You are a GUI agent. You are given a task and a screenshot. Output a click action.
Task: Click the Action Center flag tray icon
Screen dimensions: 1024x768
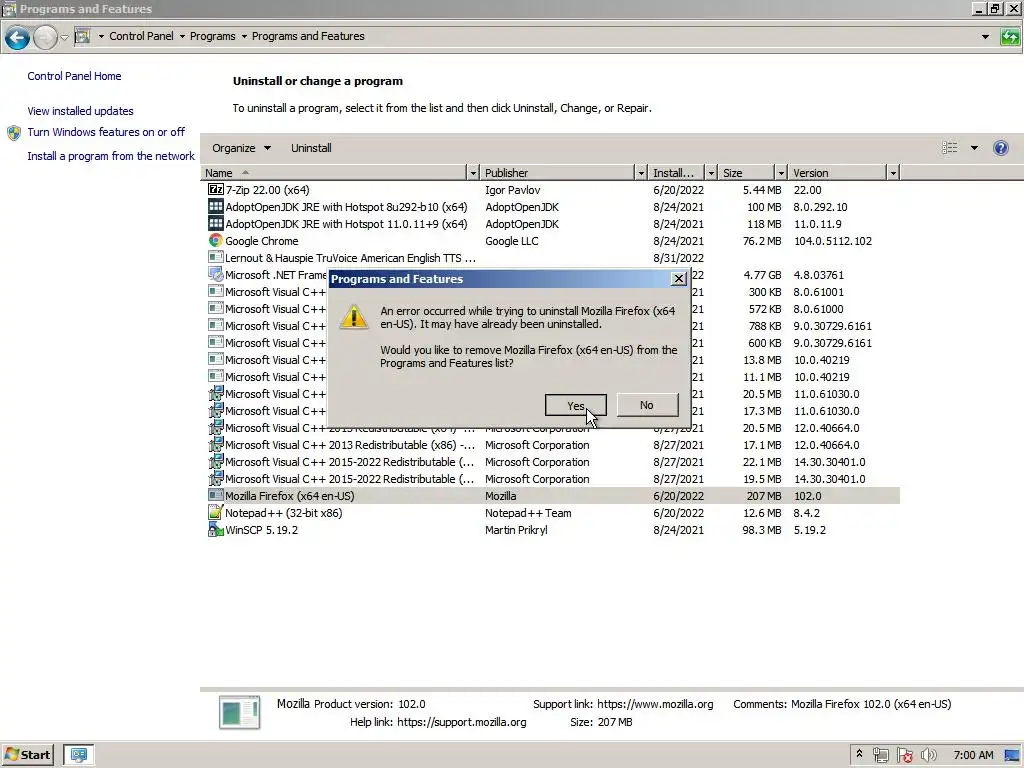904,756
